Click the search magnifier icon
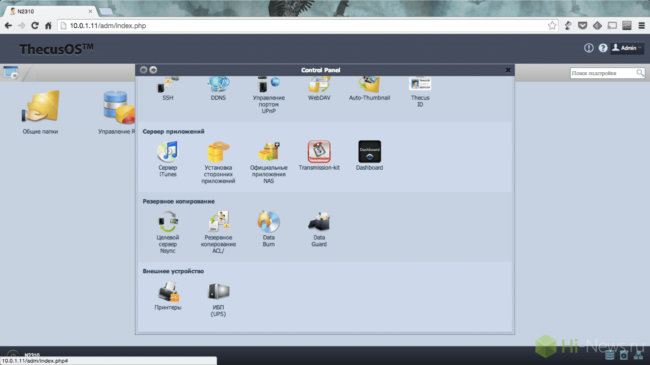650x365 pixels. point(640,73)
